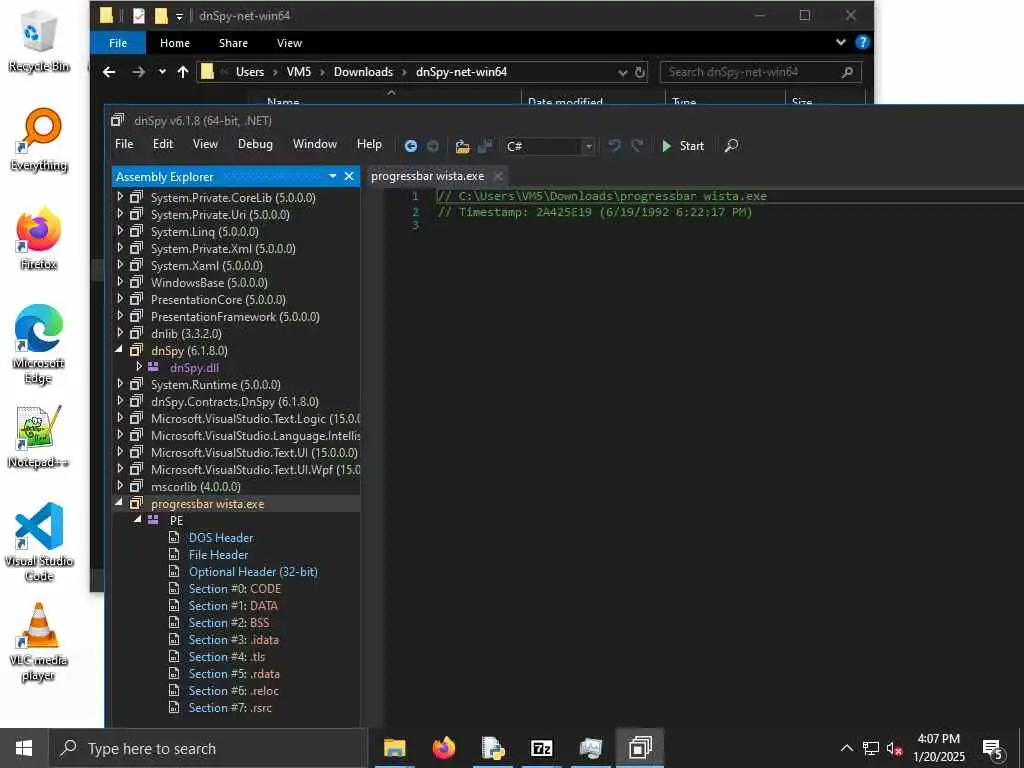Expand the dnlib assembly node
Image resolution: width=1024 pixels, height=768 pixels.
[x=120, y=332]
